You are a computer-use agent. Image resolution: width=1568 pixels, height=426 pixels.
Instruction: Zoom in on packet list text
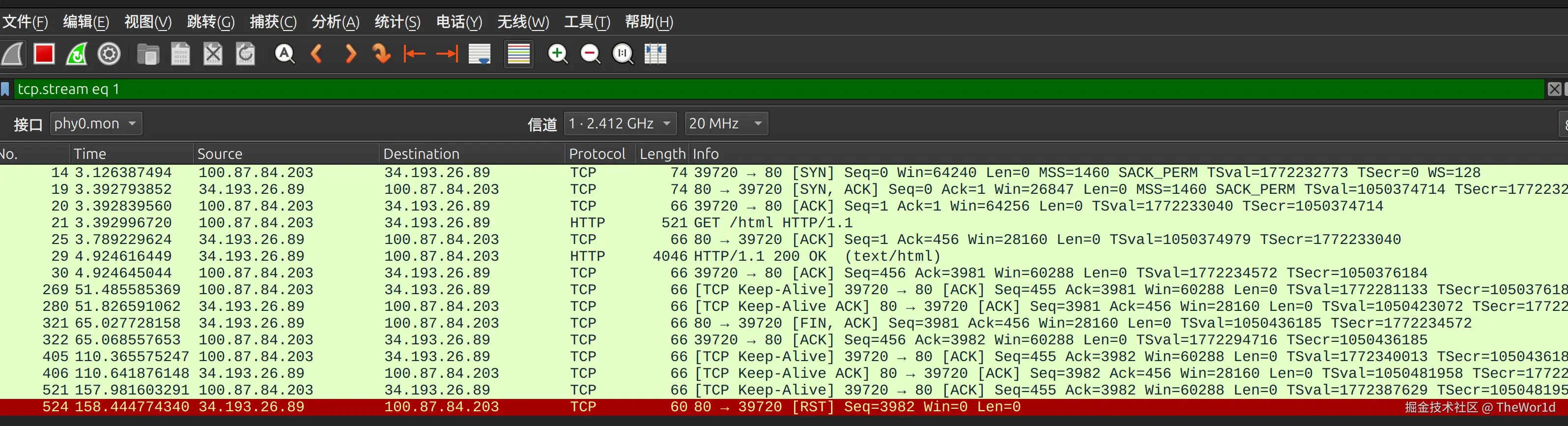point(558,54)
